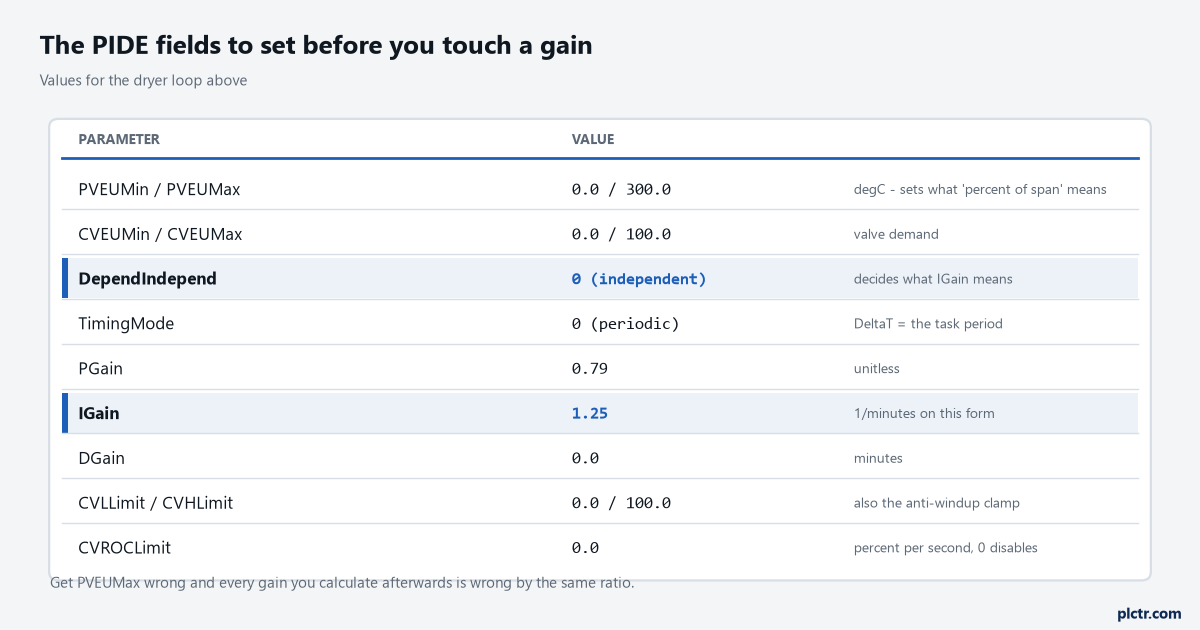Open the plctr.com site link

tap(1149, 613)
